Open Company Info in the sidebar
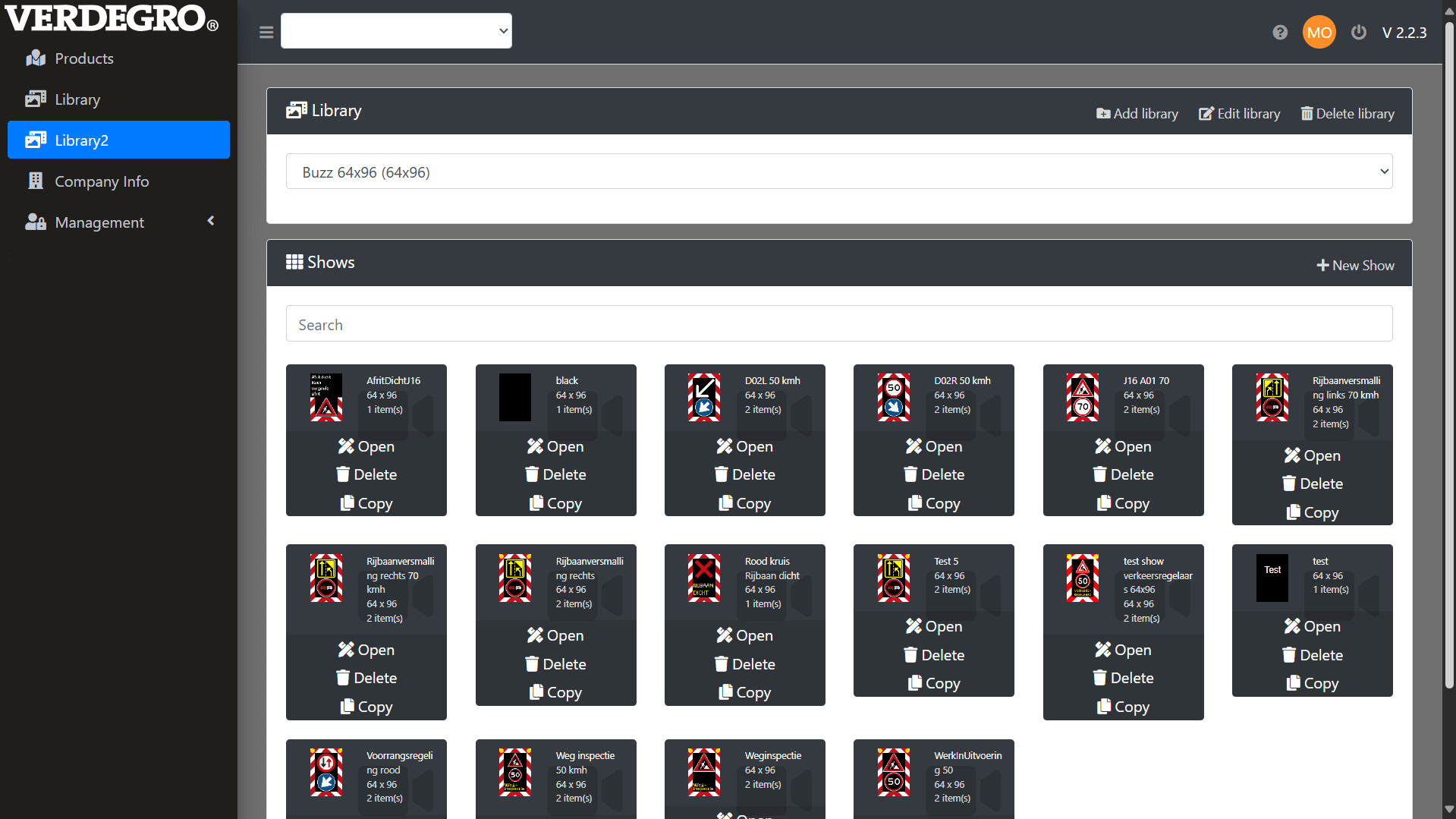This screenshot has width=1456, height=819. pos(118,181)
